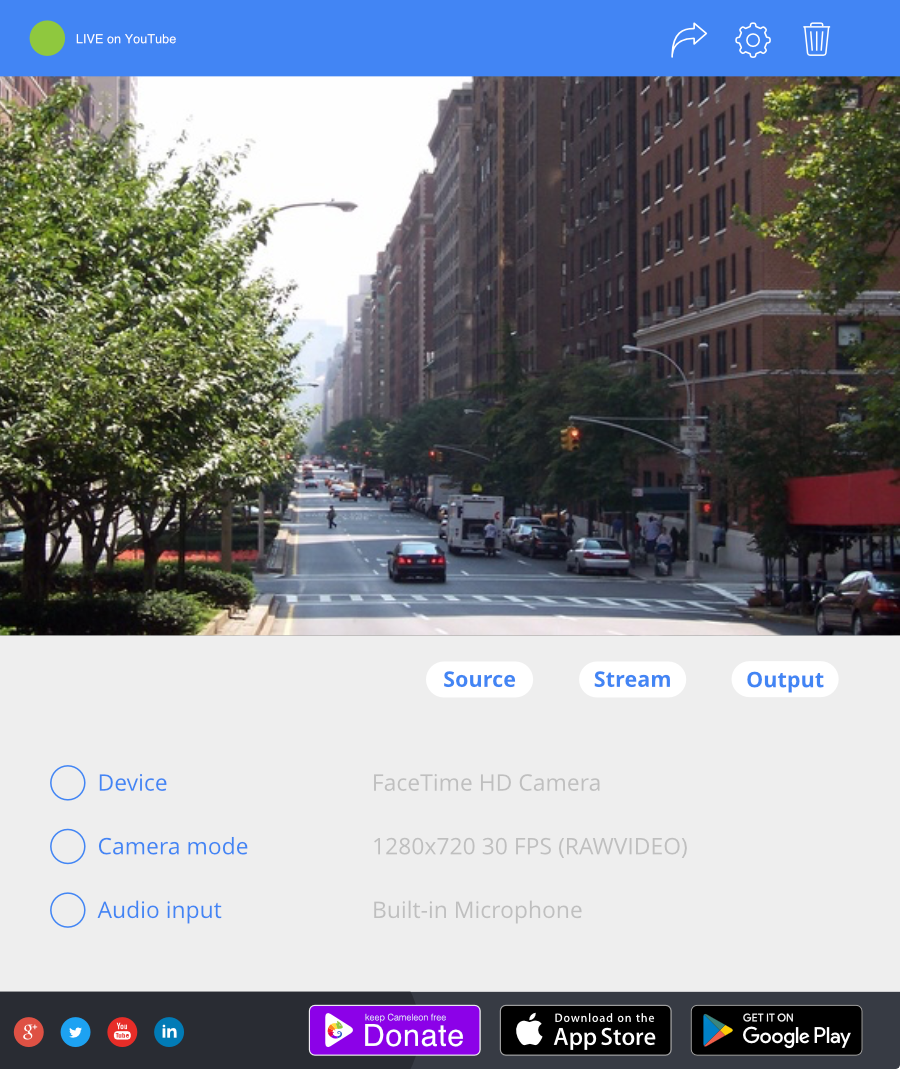The height and width of the screenshot is (1069, 900).
Task: Open the YouTube social icon
Action: (x=122, y=1032)
